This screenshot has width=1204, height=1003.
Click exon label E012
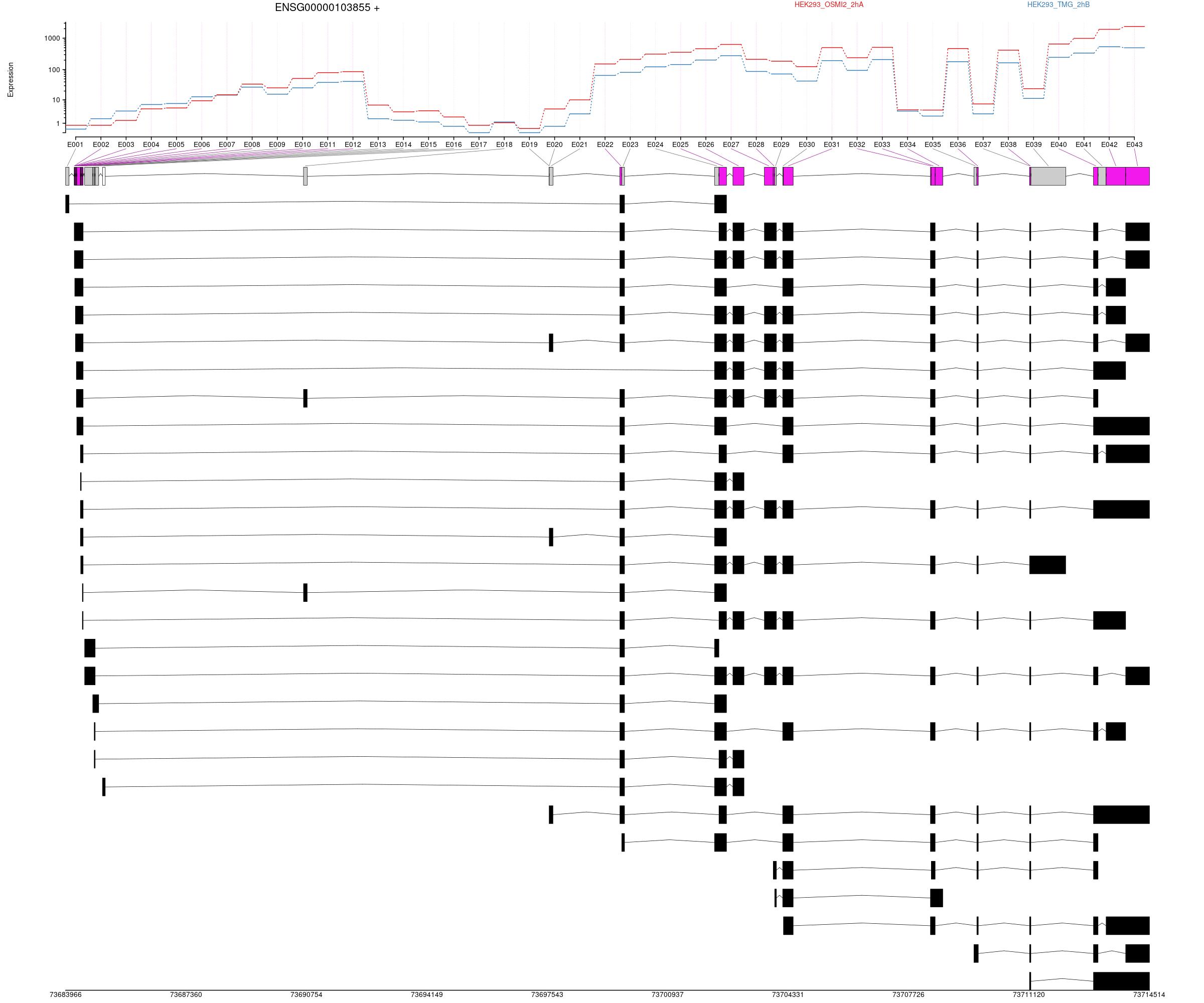pyautogui.click(x=353, y=145)
